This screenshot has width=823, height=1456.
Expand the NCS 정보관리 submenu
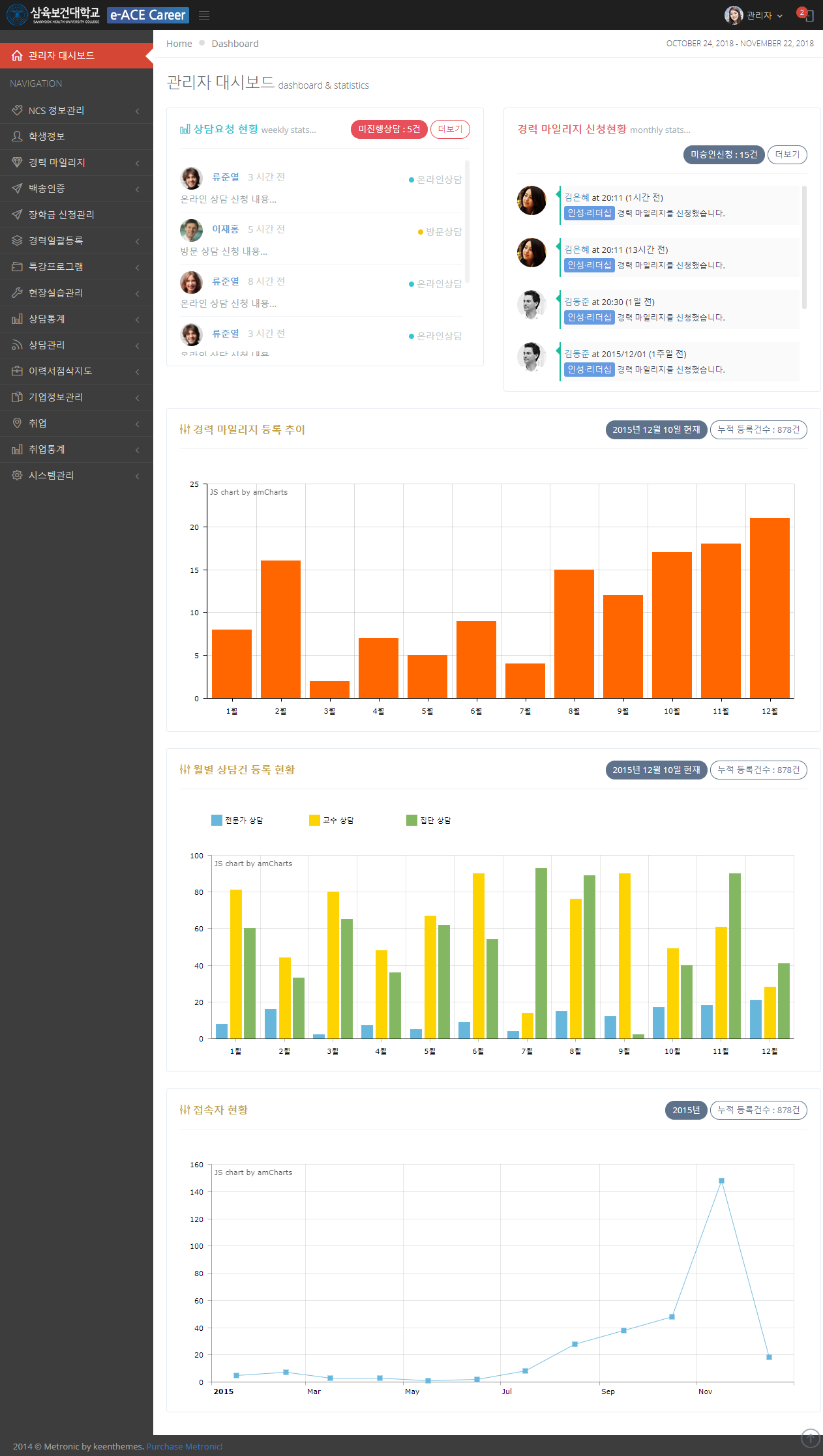tap(137, 111)
